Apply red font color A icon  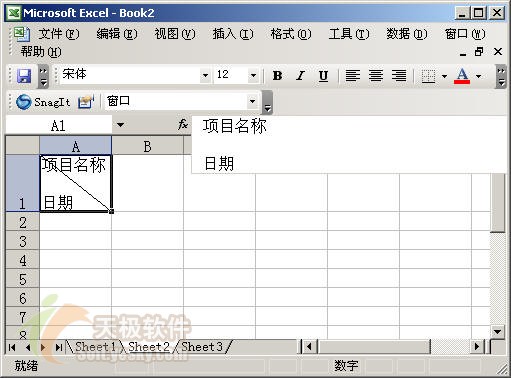coord(462,76)
